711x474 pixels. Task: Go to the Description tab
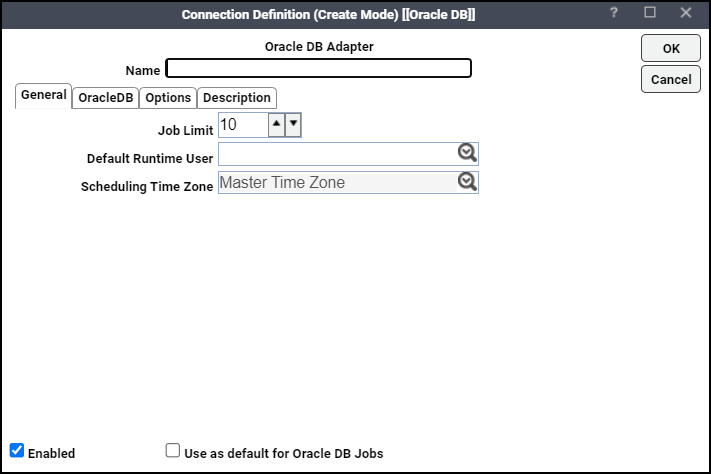[x=237, y=98]
